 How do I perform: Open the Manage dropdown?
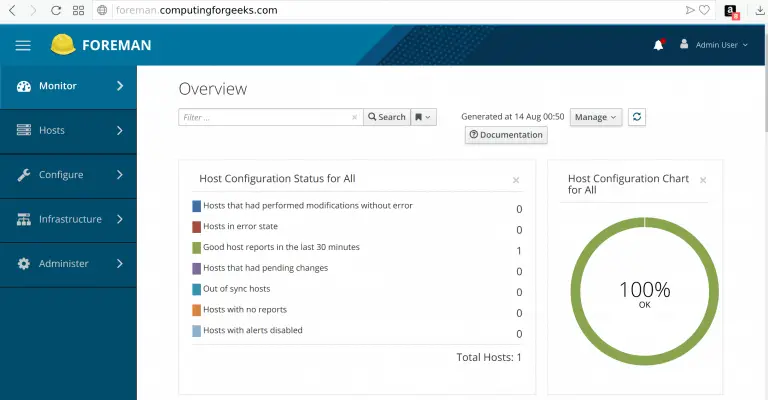[596, 117]
